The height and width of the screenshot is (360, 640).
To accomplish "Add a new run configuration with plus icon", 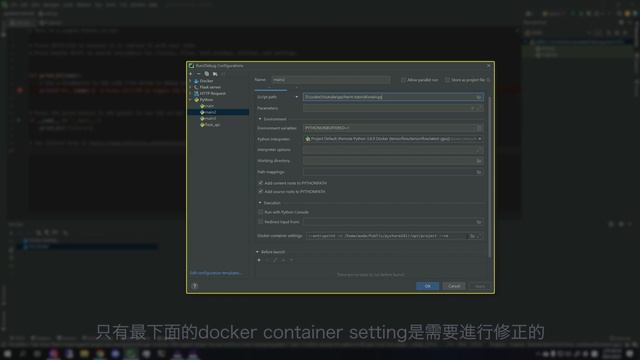I will coord(191,74).
